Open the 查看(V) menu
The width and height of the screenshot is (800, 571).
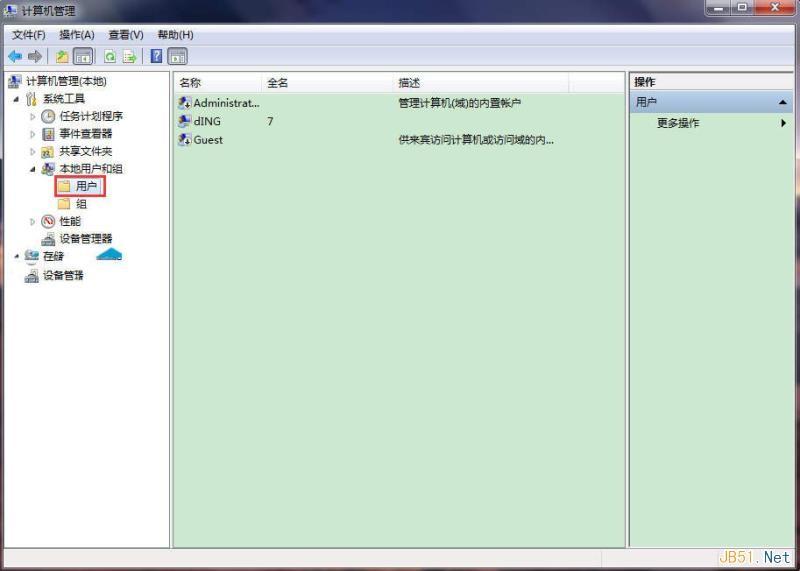point(126,35)
